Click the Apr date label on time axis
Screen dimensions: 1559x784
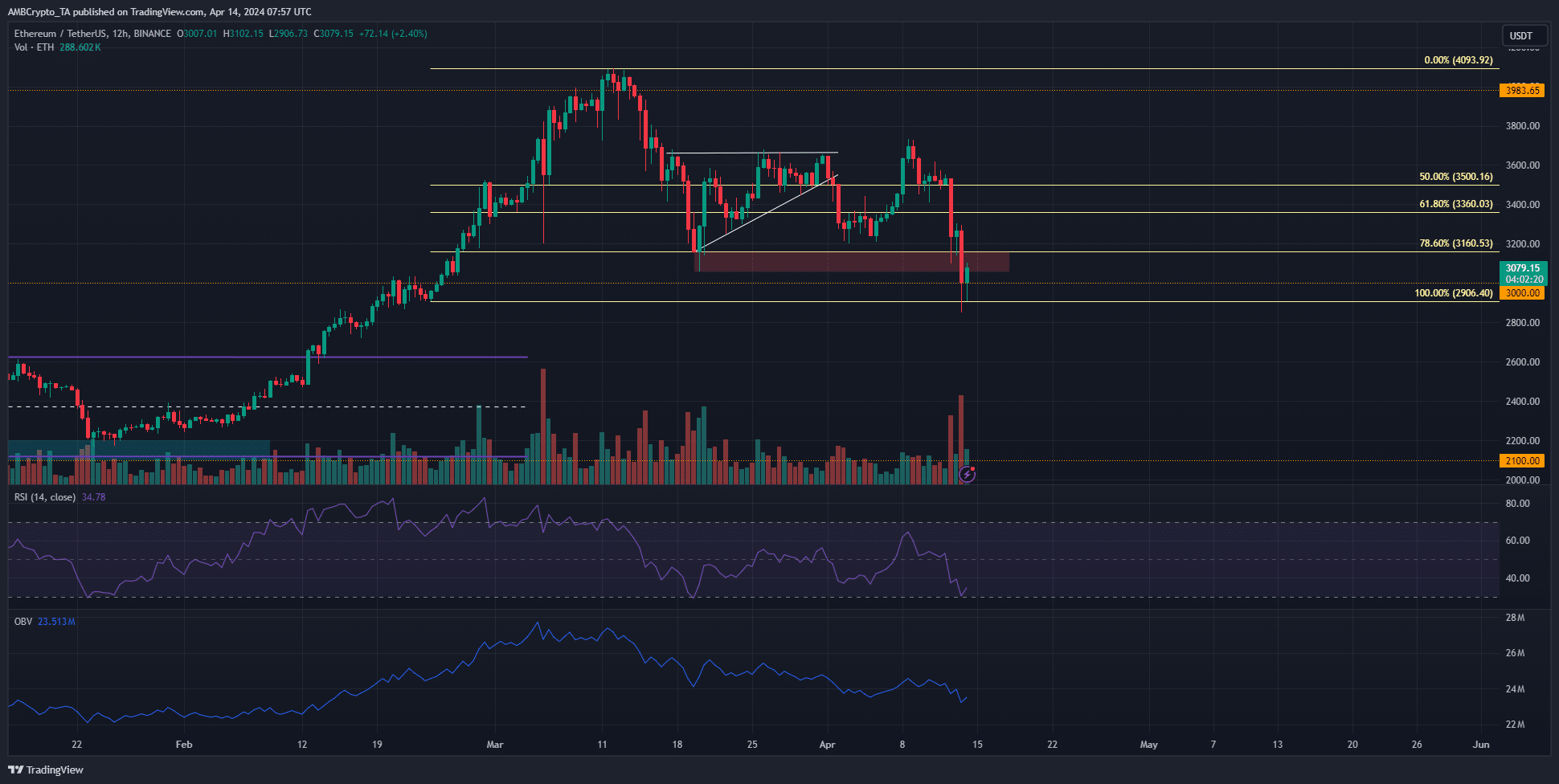point(827,745)
